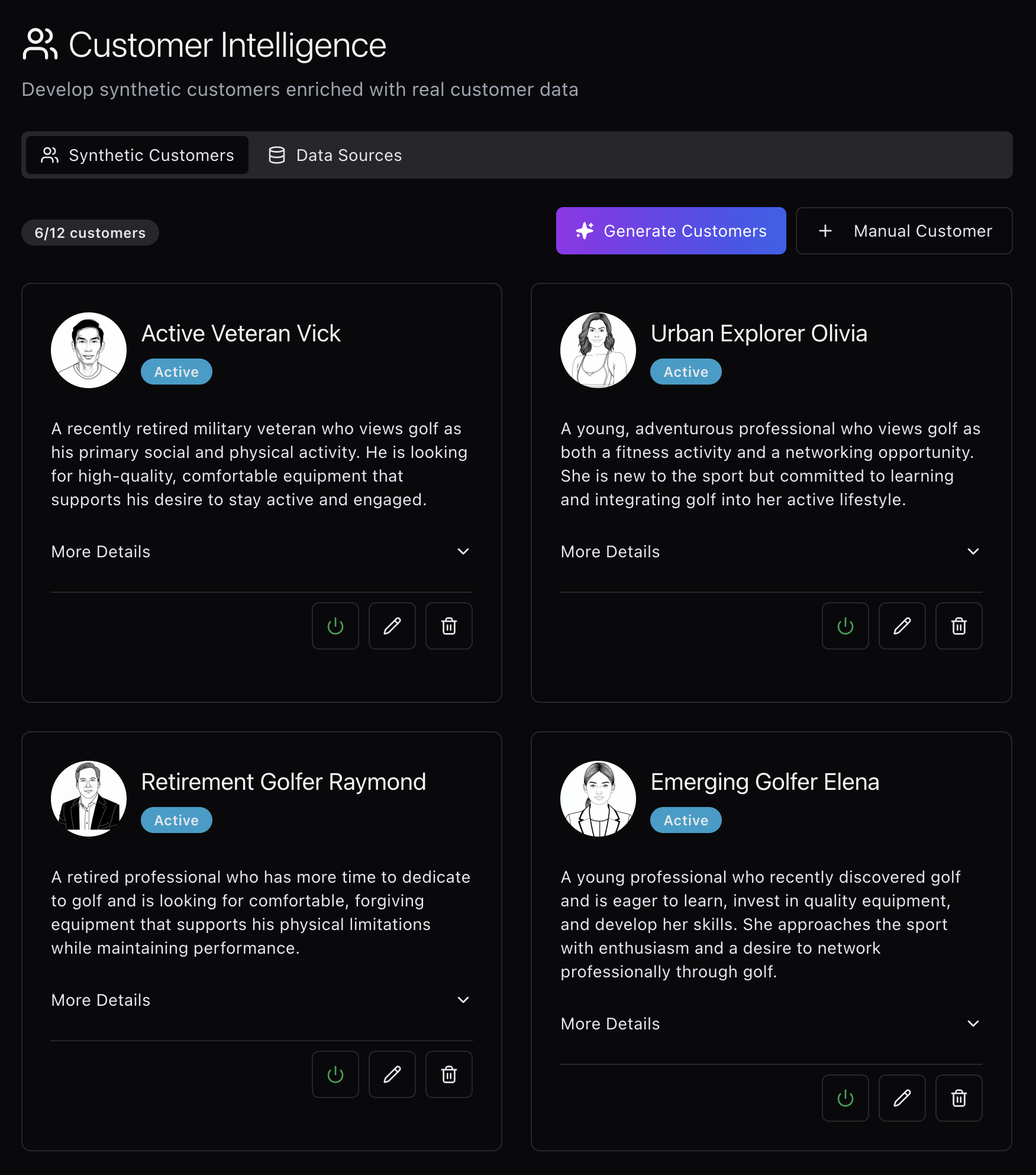Add a new customer via Manual Customer
This screenshot has height=1175, width=1036.
[x=903, y=231]
